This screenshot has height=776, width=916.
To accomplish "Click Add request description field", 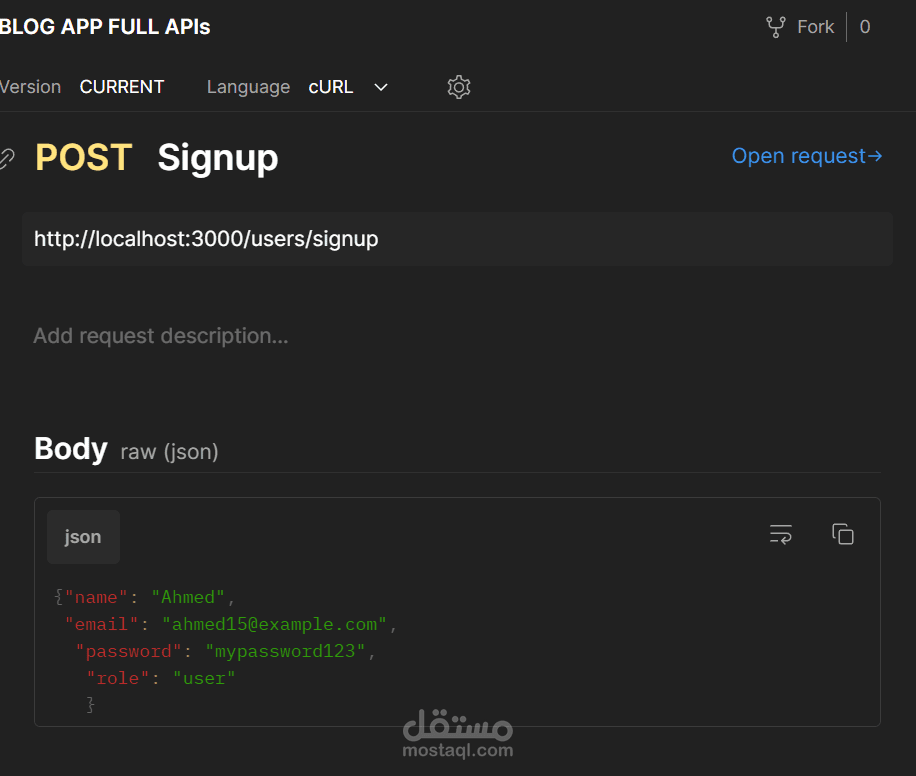I will 161,336.
